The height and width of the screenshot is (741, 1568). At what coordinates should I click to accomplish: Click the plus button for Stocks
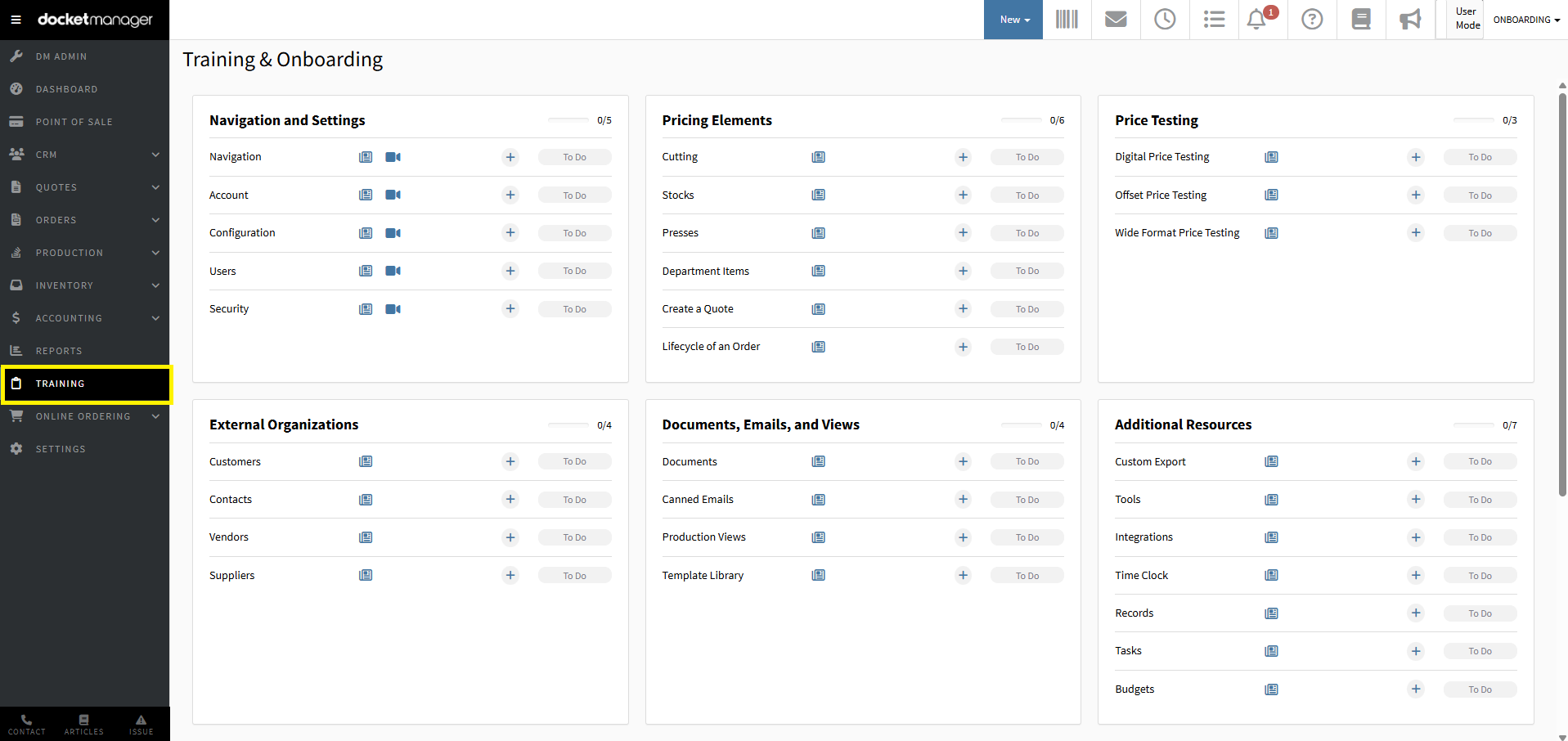(963, 195)
